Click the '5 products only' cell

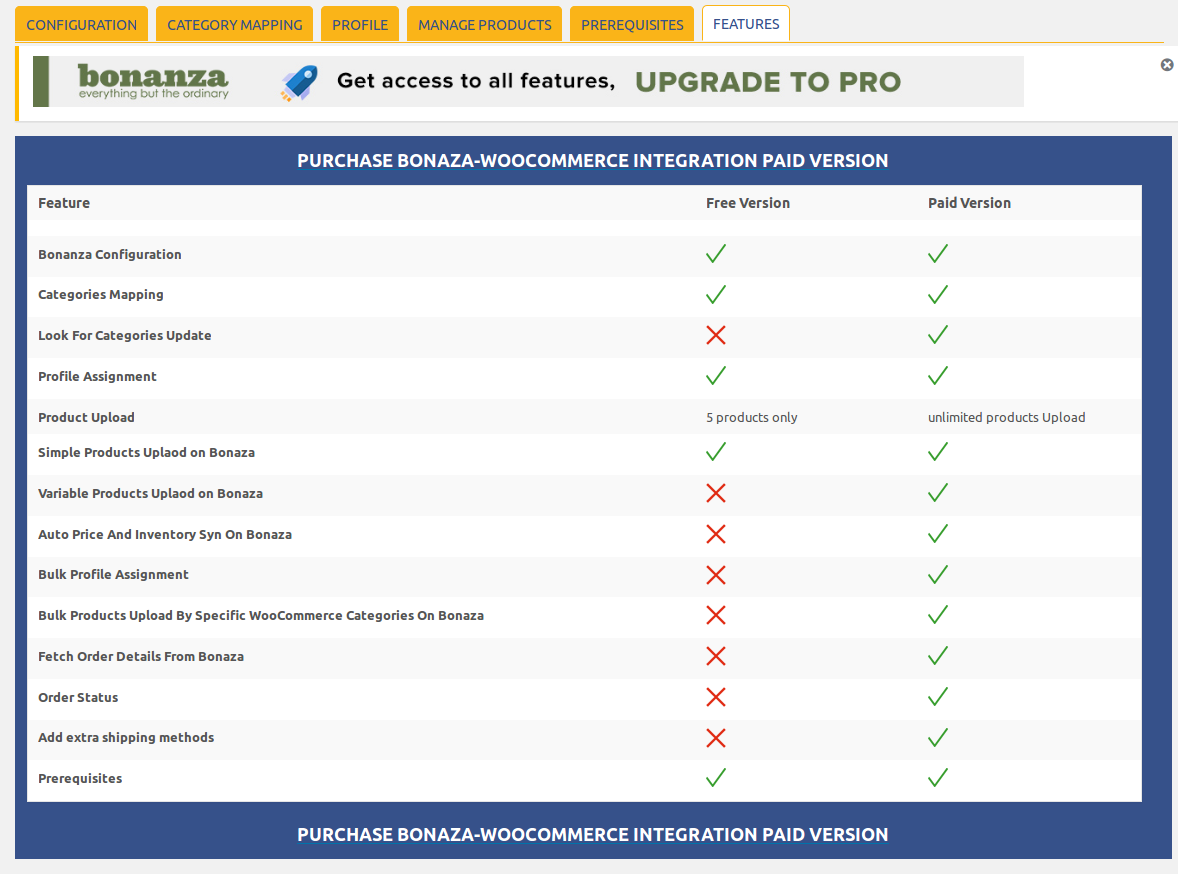point(751,417)
